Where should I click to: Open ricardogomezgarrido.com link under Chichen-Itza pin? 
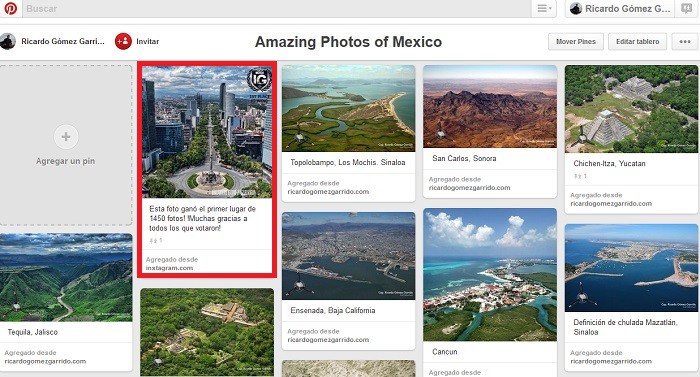[x=611, y=204]
